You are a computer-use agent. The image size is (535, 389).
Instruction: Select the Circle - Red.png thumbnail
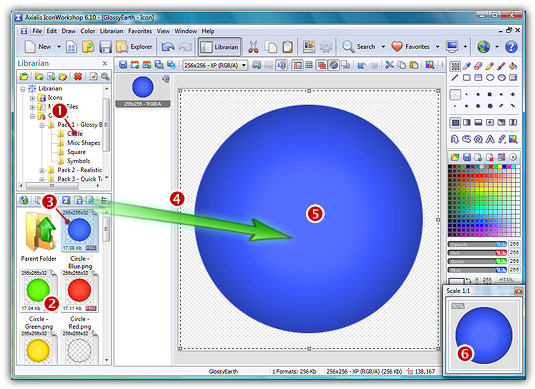click(x=79, y=291)
